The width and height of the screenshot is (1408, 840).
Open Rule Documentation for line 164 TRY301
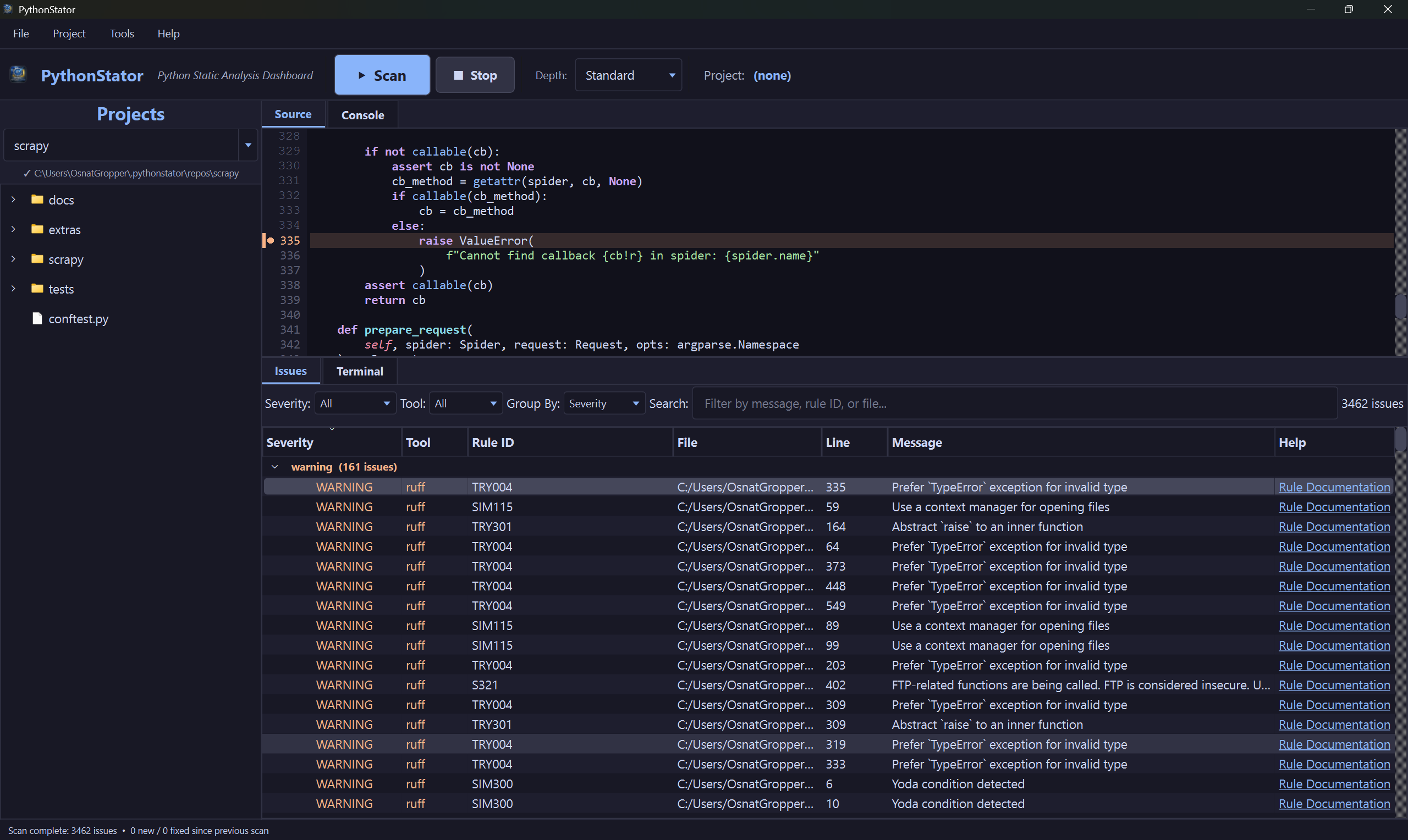(1334, 527)
